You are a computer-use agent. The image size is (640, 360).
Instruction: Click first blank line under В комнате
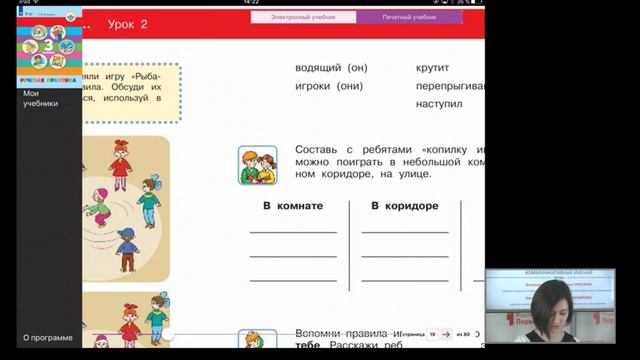(293, 232)
